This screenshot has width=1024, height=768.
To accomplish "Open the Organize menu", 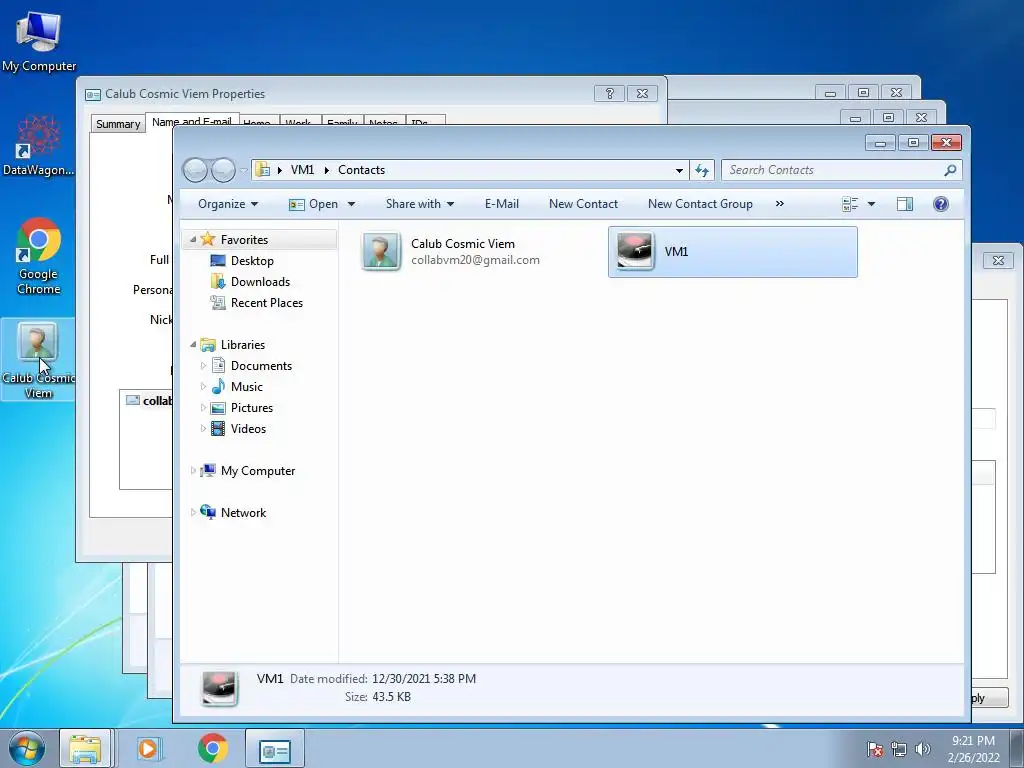I will coord(228,204).
